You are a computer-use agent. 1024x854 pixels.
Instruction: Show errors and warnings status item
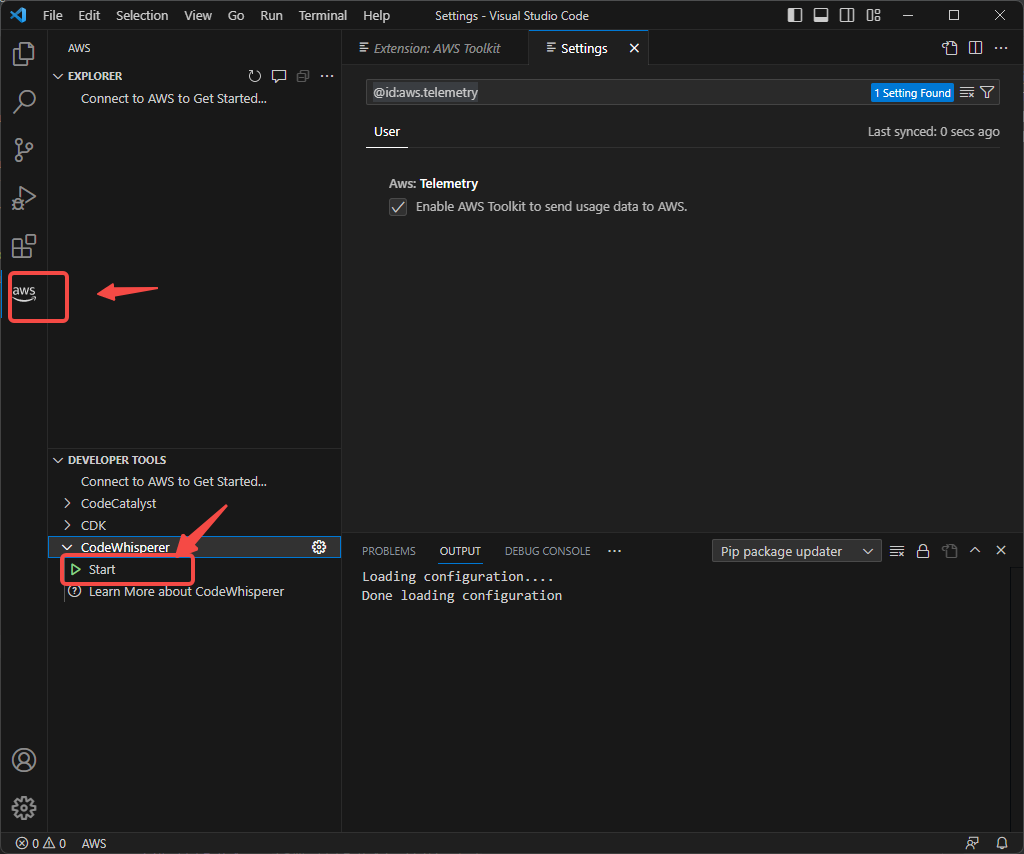click(x=41, y=843)
